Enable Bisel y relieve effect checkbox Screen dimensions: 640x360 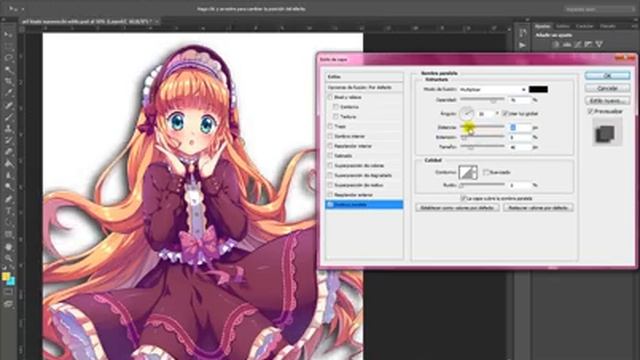click(x=330, y=97)
